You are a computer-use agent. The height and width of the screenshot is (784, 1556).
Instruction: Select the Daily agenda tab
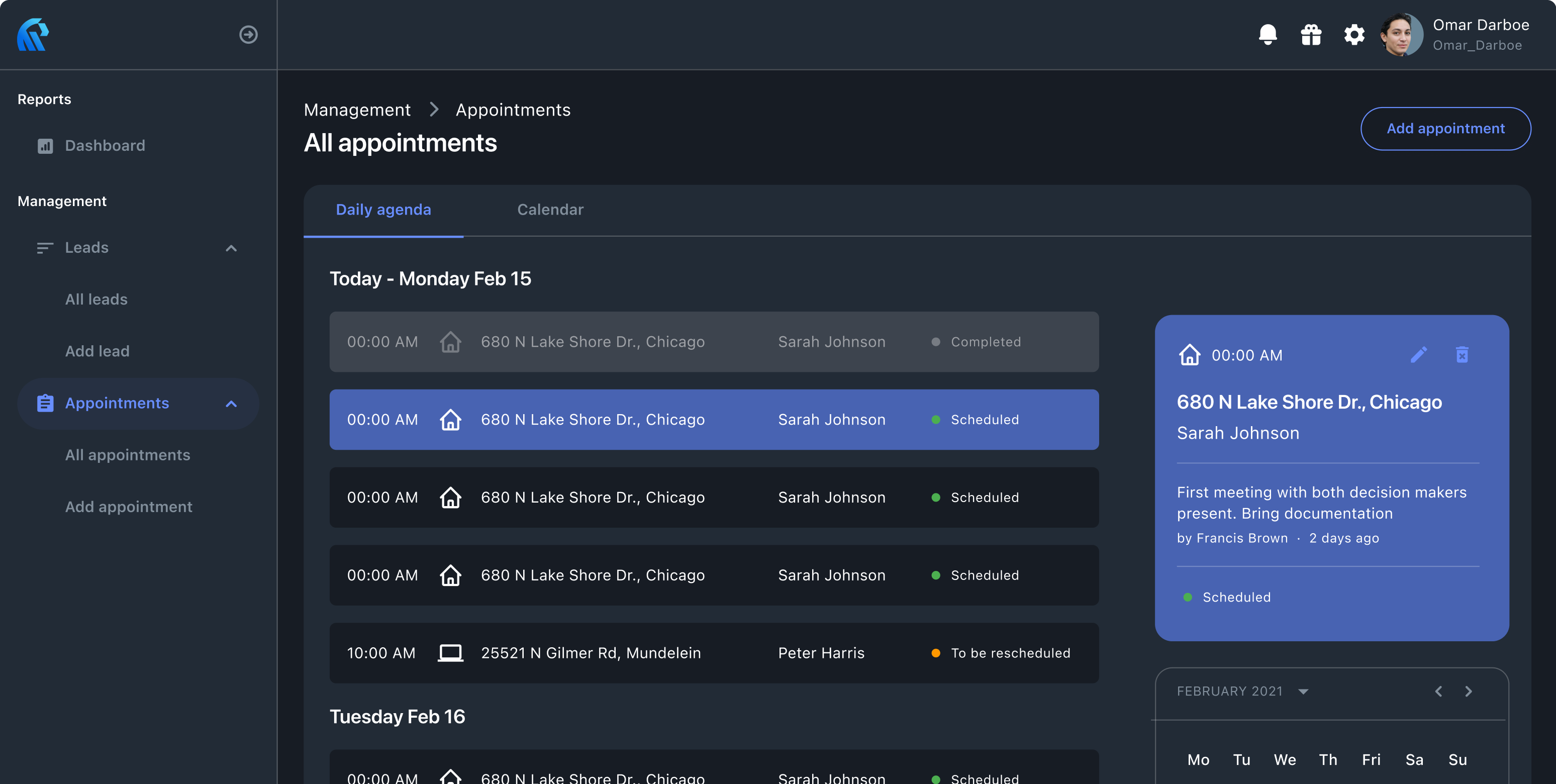click(383, 210)
